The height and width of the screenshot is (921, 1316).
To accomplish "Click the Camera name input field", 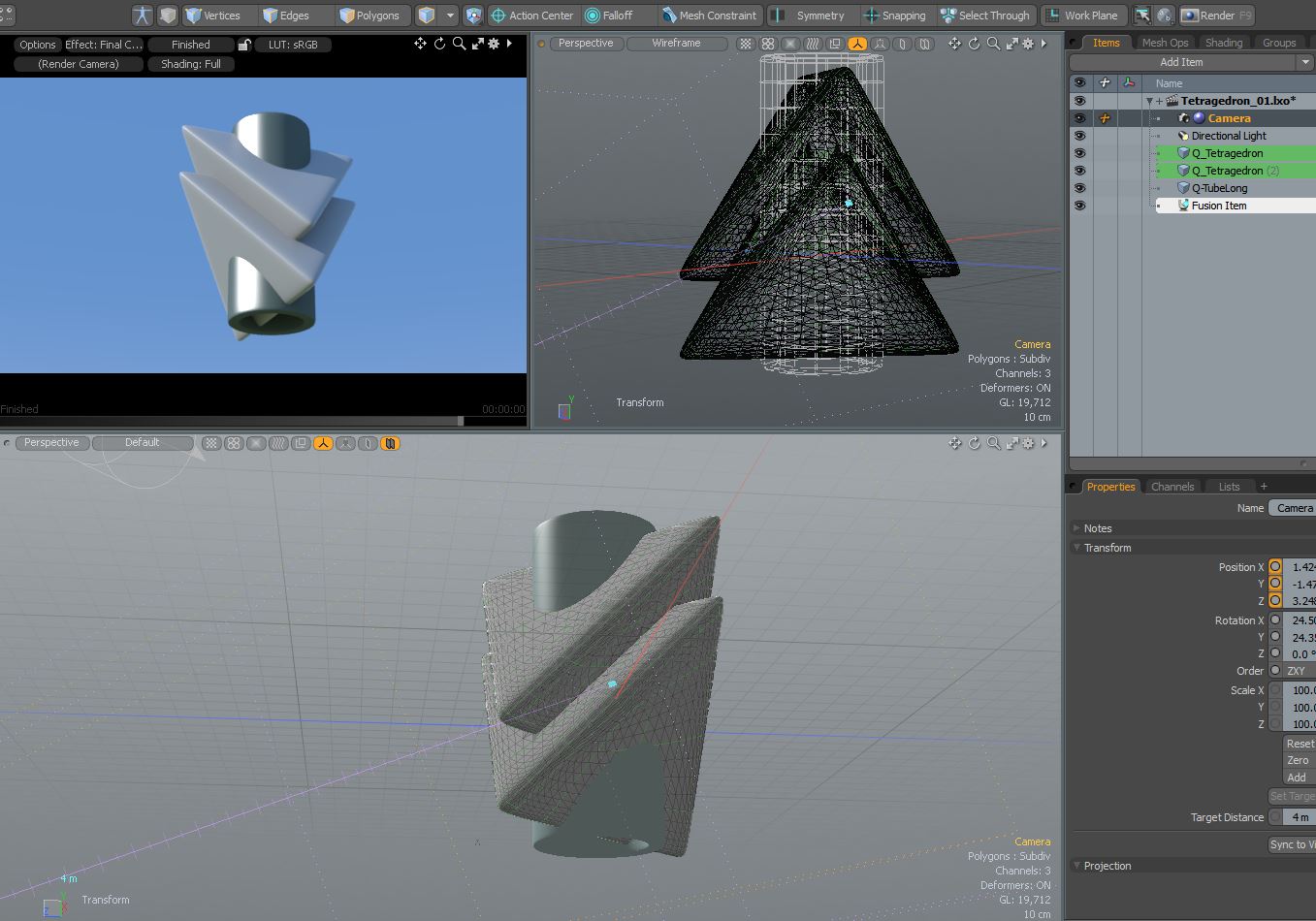I will pos(1293,508).
